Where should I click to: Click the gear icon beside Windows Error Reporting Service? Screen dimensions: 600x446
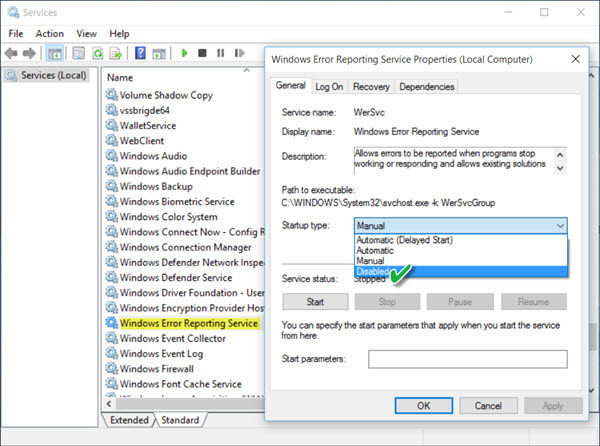[111, 322]
